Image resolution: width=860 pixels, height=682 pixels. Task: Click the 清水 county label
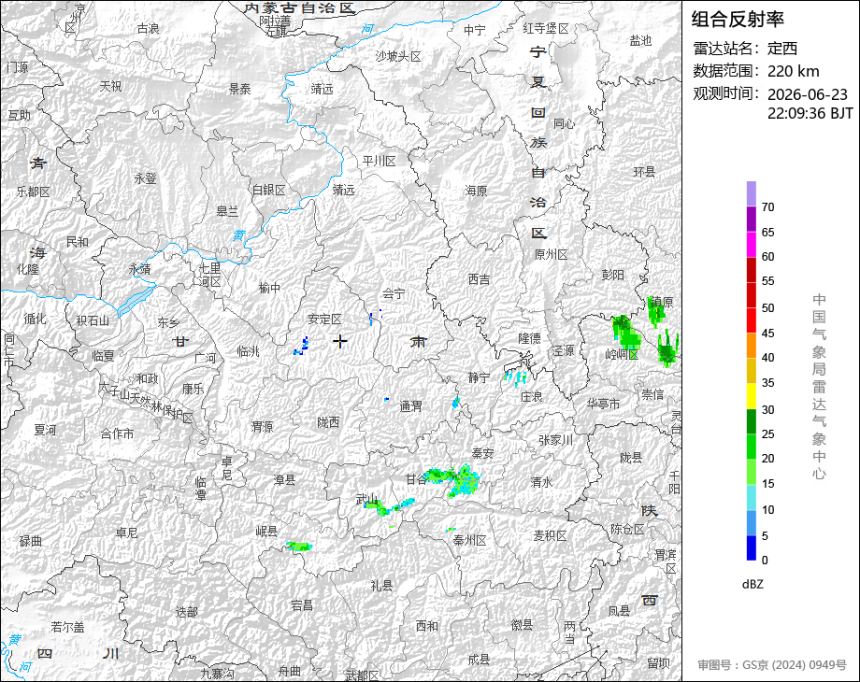(x=542, y=482)
